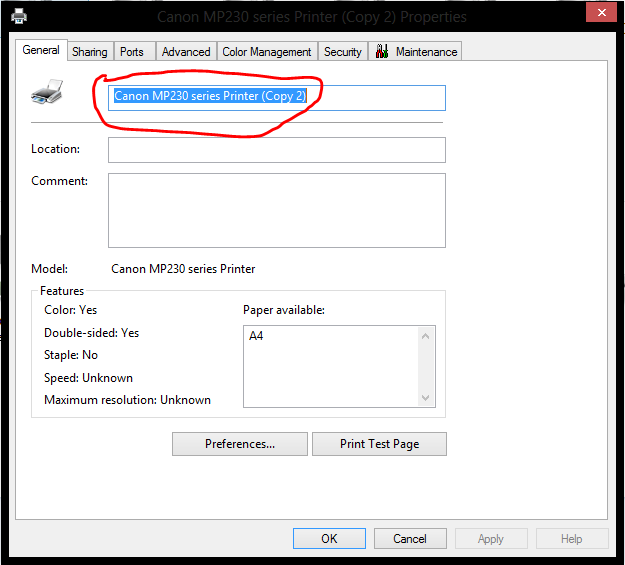This screenshot has height=565, width=625.
Task: Click the Location text field
Action: click(277, 150)
